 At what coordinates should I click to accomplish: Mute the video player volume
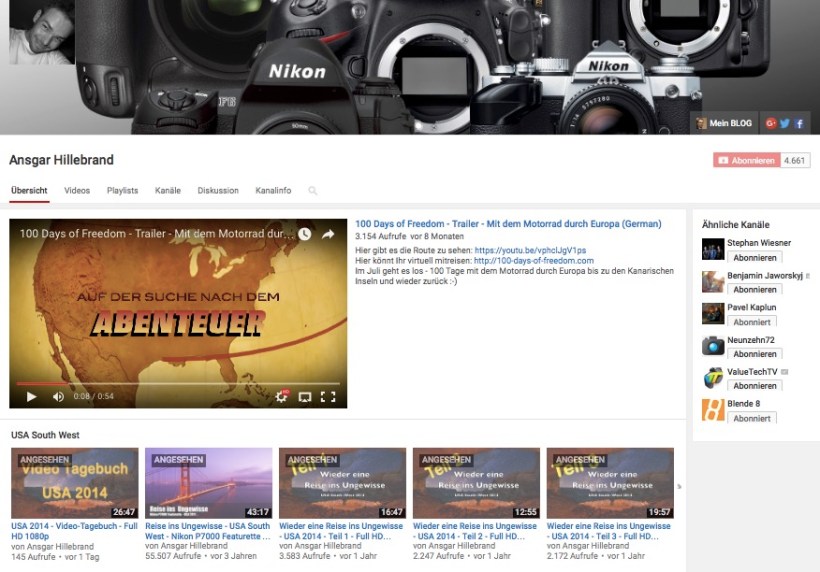pos(58,397)
